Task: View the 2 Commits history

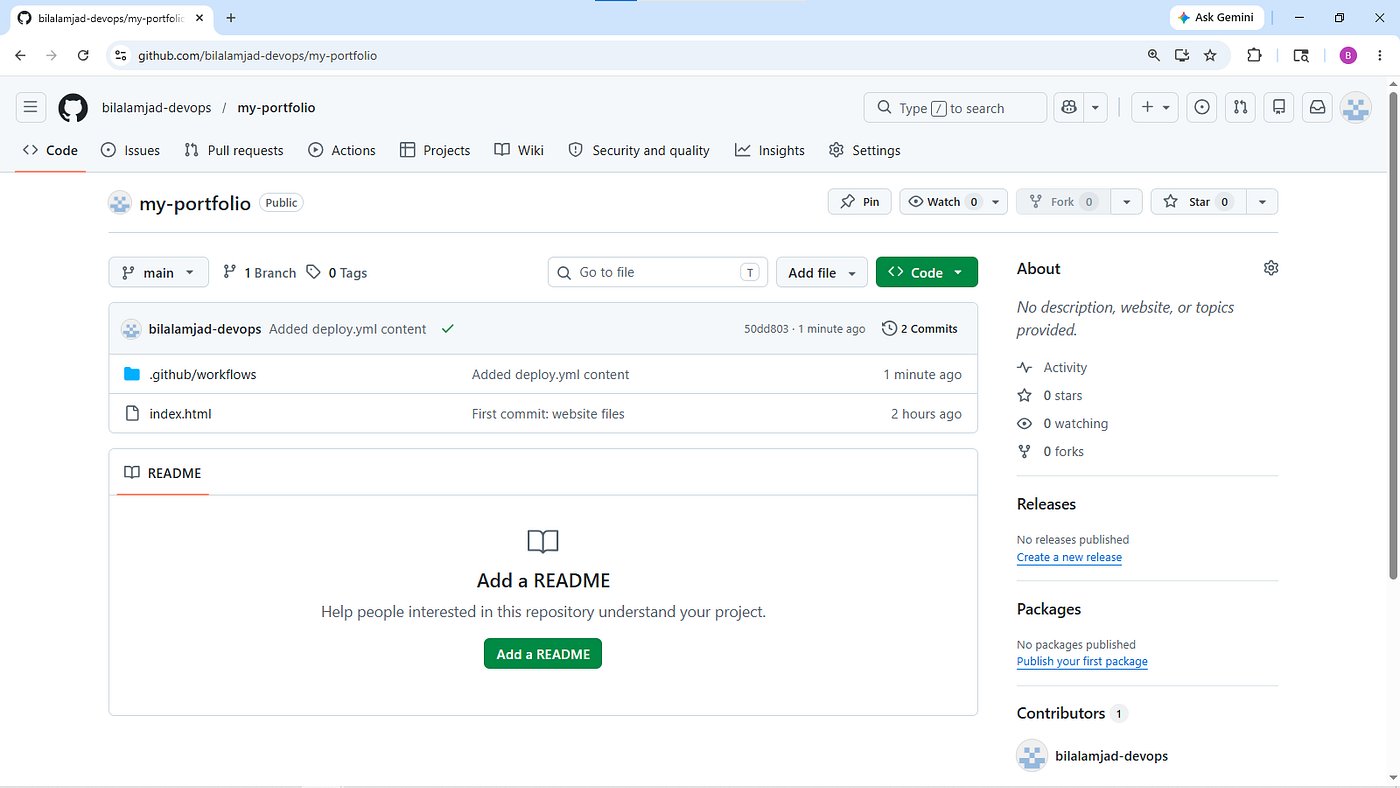Action: point(920,329)
